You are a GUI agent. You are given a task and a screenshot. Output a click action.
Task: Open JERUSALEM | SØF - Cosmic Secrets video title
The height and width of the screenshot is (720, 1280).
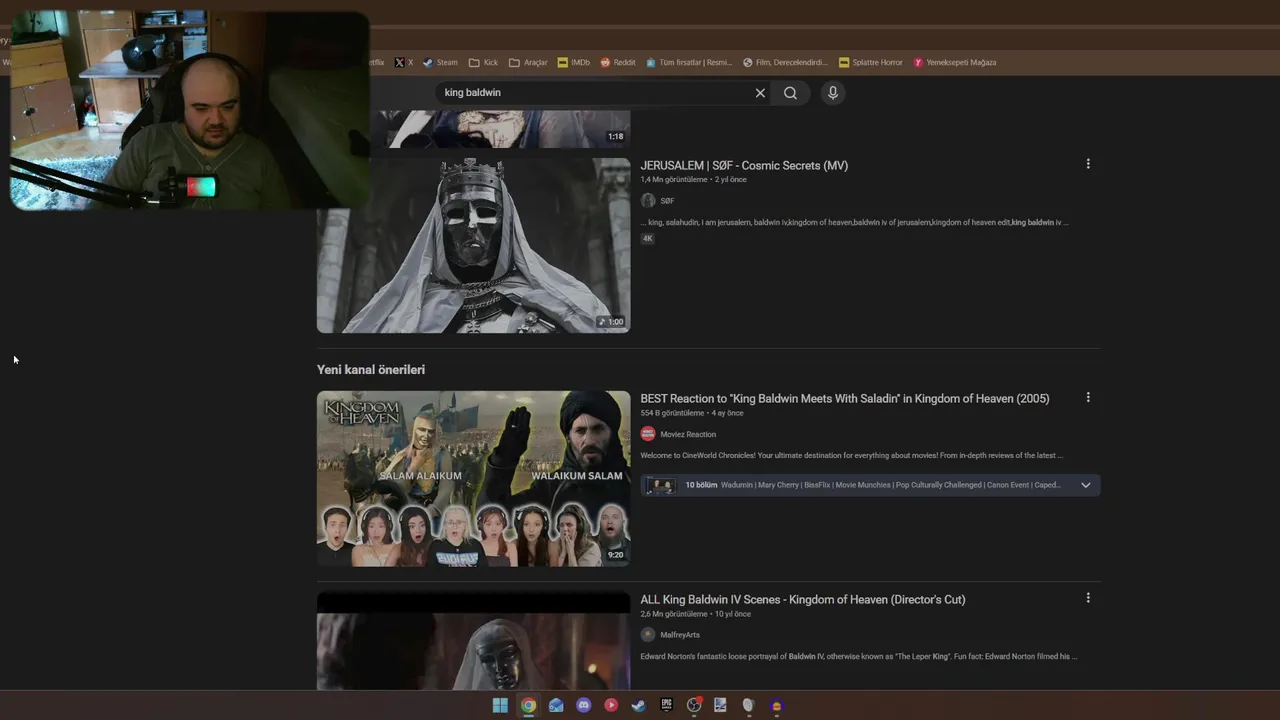click(744, 166)
